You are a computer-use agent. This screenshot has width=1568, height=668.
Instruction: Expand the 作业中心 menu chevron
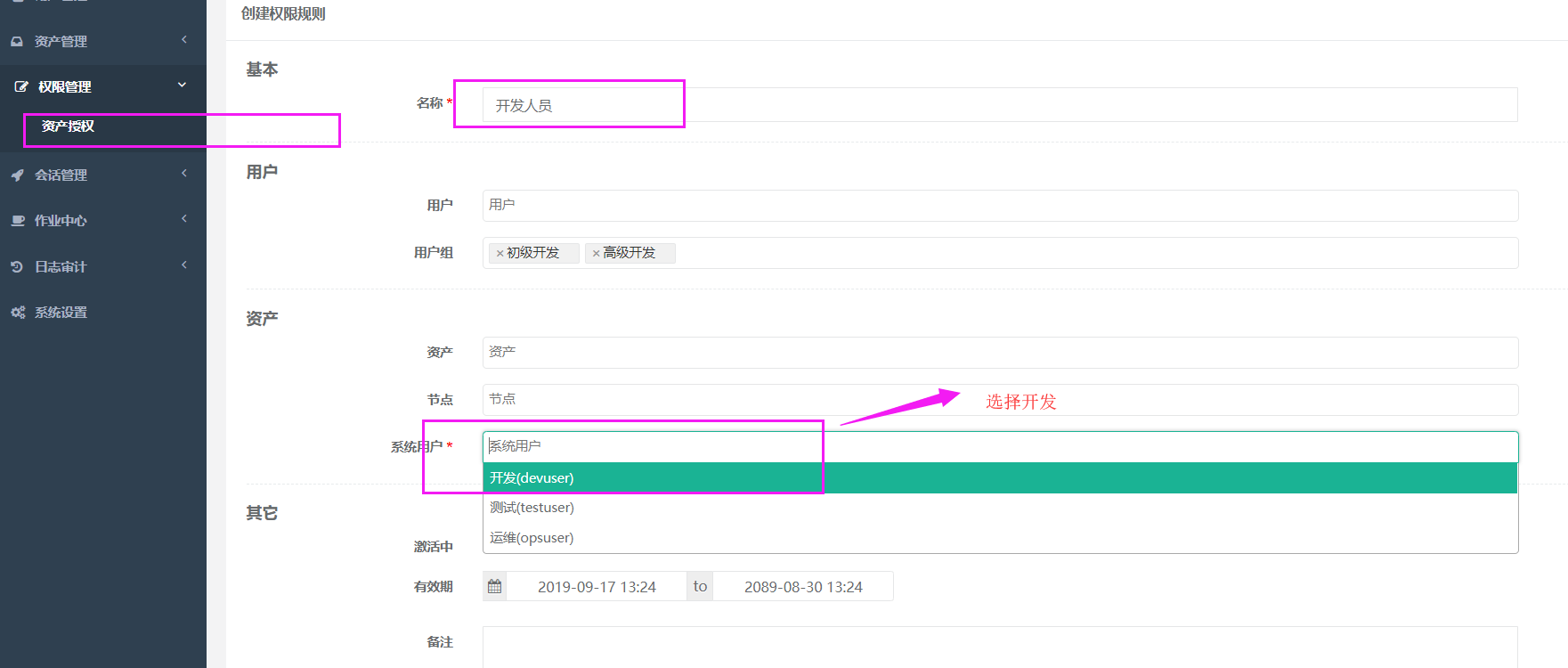tap(184, 218)
